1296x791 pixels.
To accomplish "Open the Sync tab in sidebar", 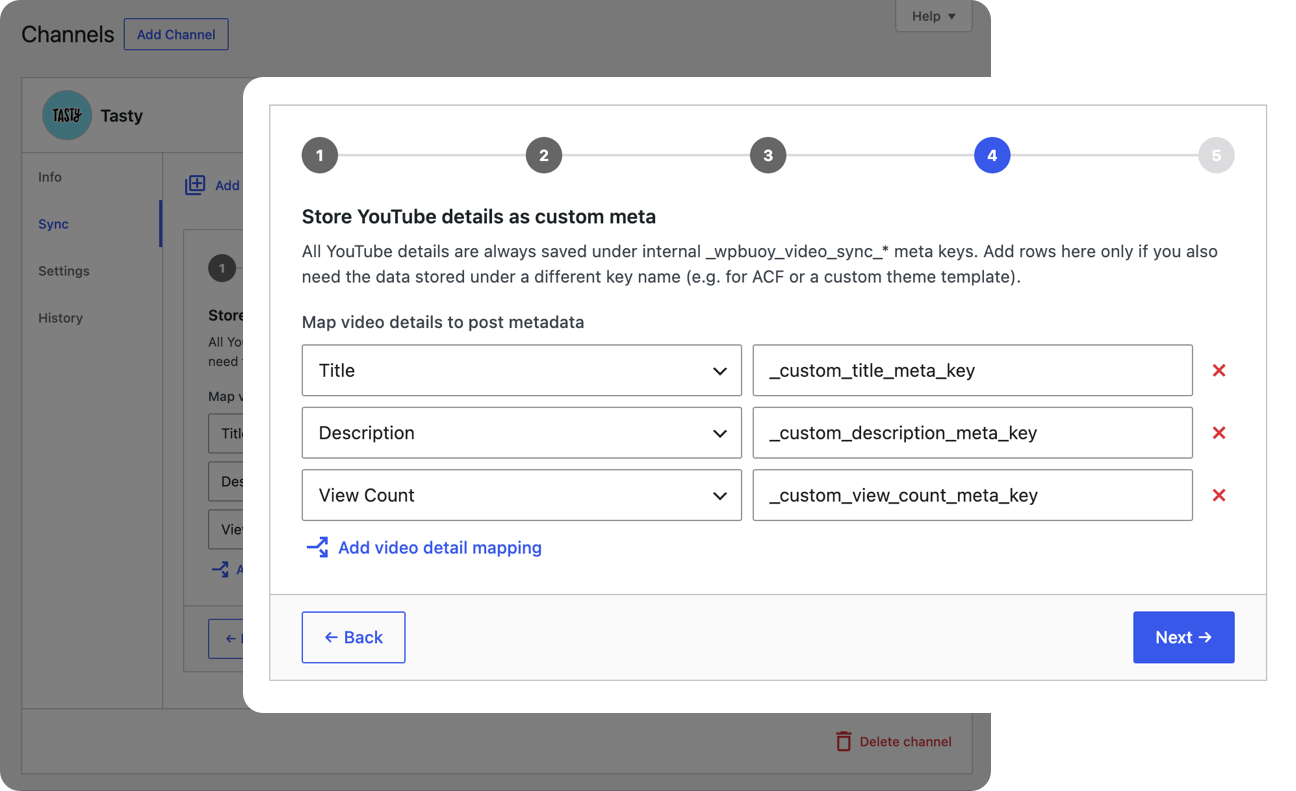I will click(53, 224).
